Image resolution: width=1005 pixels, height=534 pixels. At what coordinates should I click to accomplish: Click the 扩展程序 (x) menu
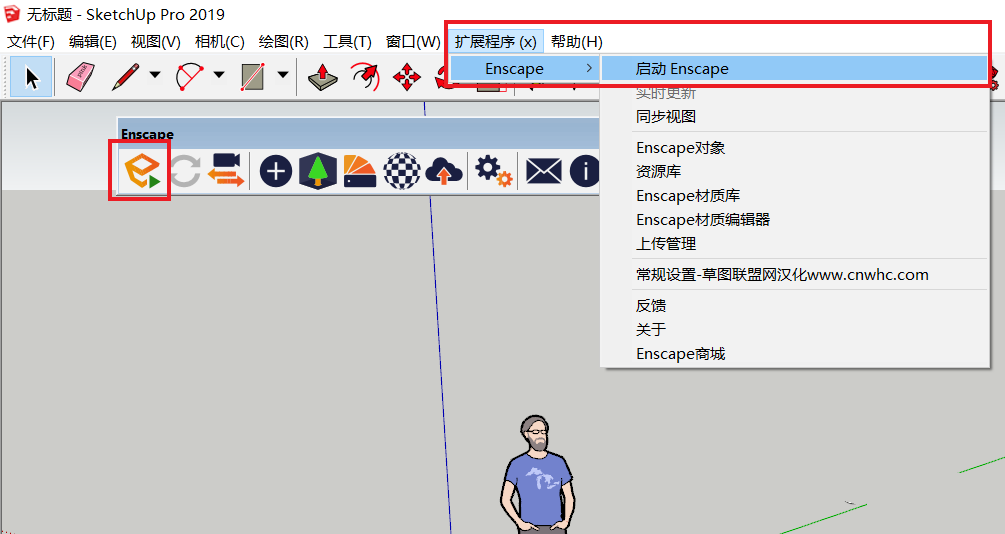(495, 42)
